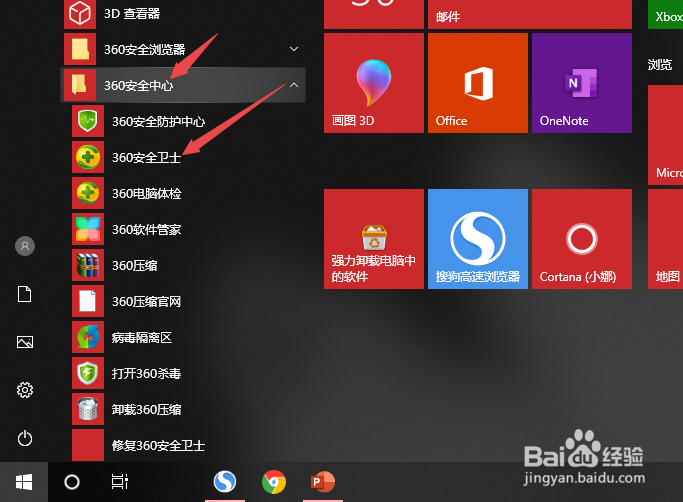Image resolution: width=683 pixels, height=502 pixels.
Task: Click the 病毒隔离区 text label
Action: click(142, 338)
